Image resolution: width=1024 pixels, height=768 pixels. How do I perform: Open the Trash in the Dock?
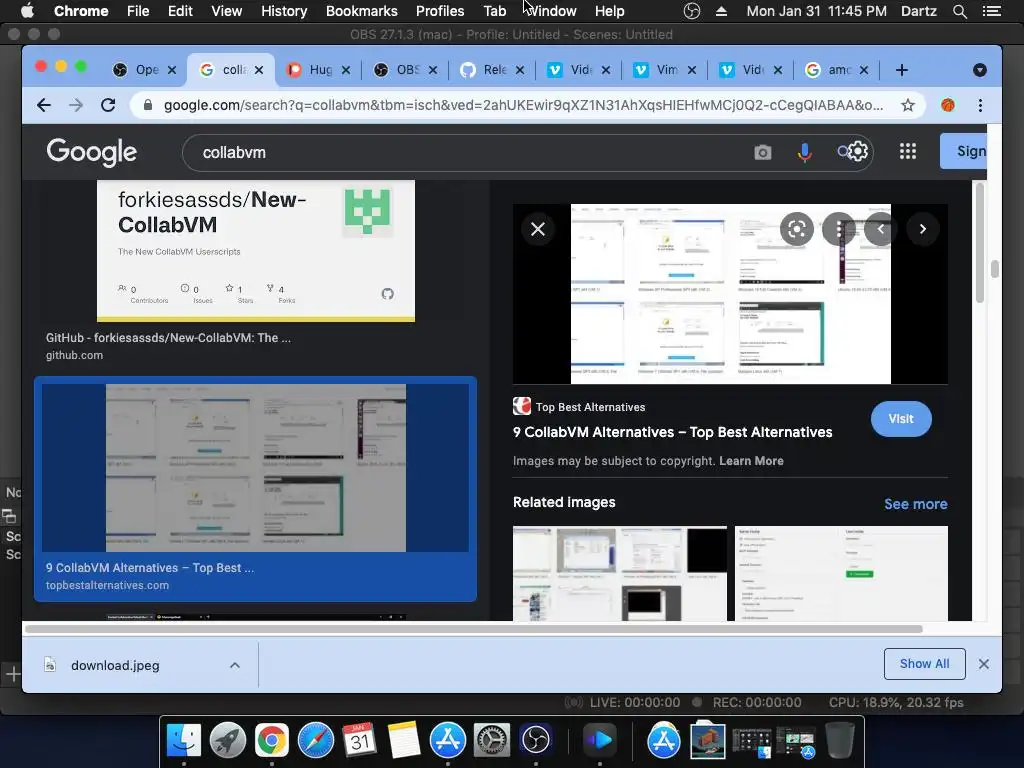point(839,740)
